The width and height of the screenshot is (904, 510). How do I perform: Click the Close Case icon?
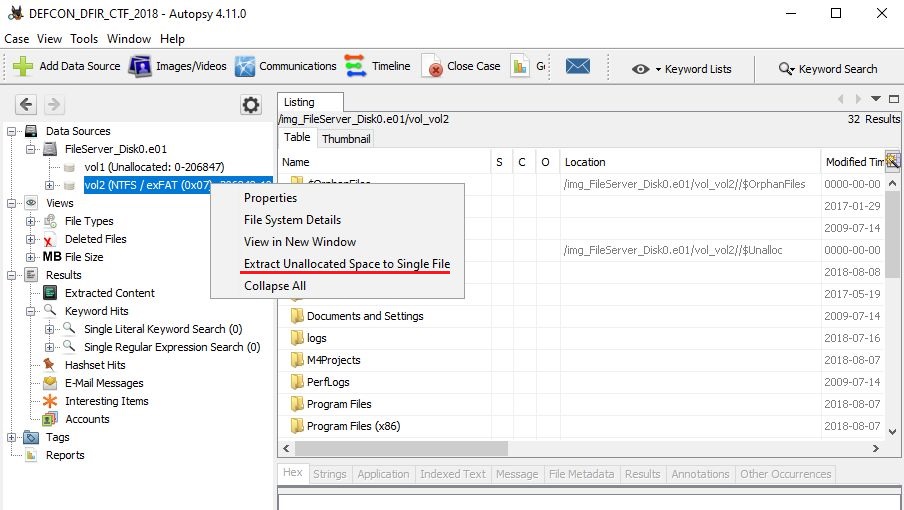[432, 66]
